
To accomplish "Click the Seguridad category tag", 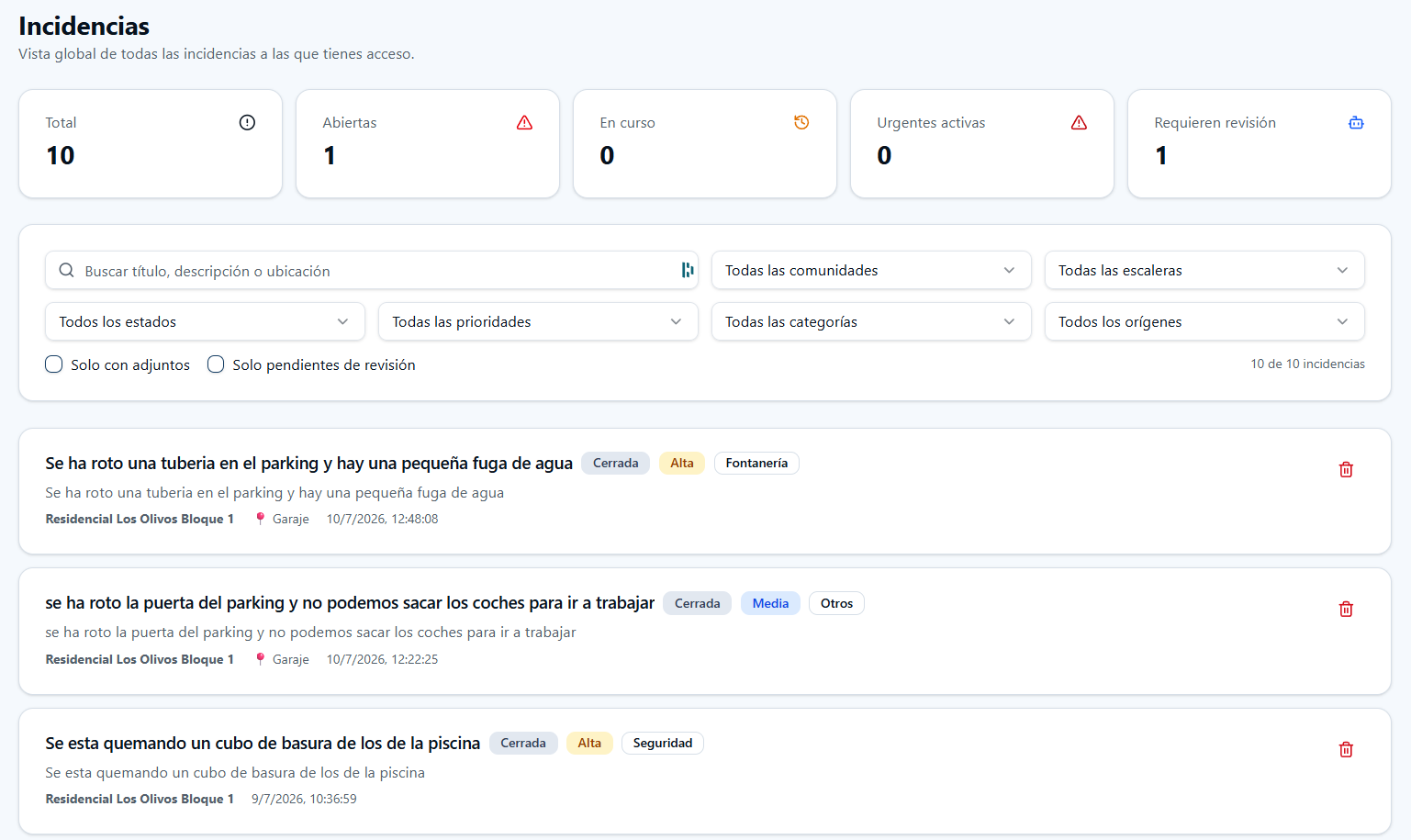I will [x=663, y=743].
